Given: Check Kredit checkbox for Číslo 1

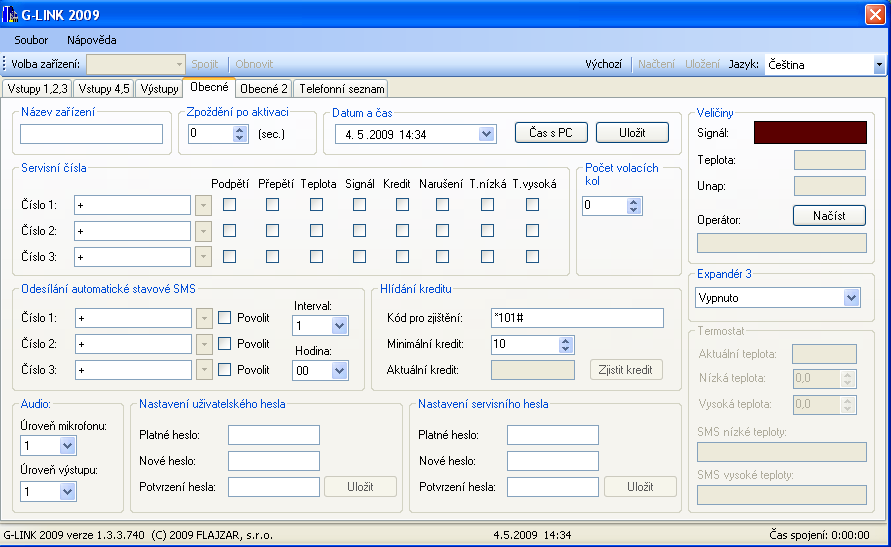Looking at the screenshot, I should pyautogui.click(x=402, y=204).
